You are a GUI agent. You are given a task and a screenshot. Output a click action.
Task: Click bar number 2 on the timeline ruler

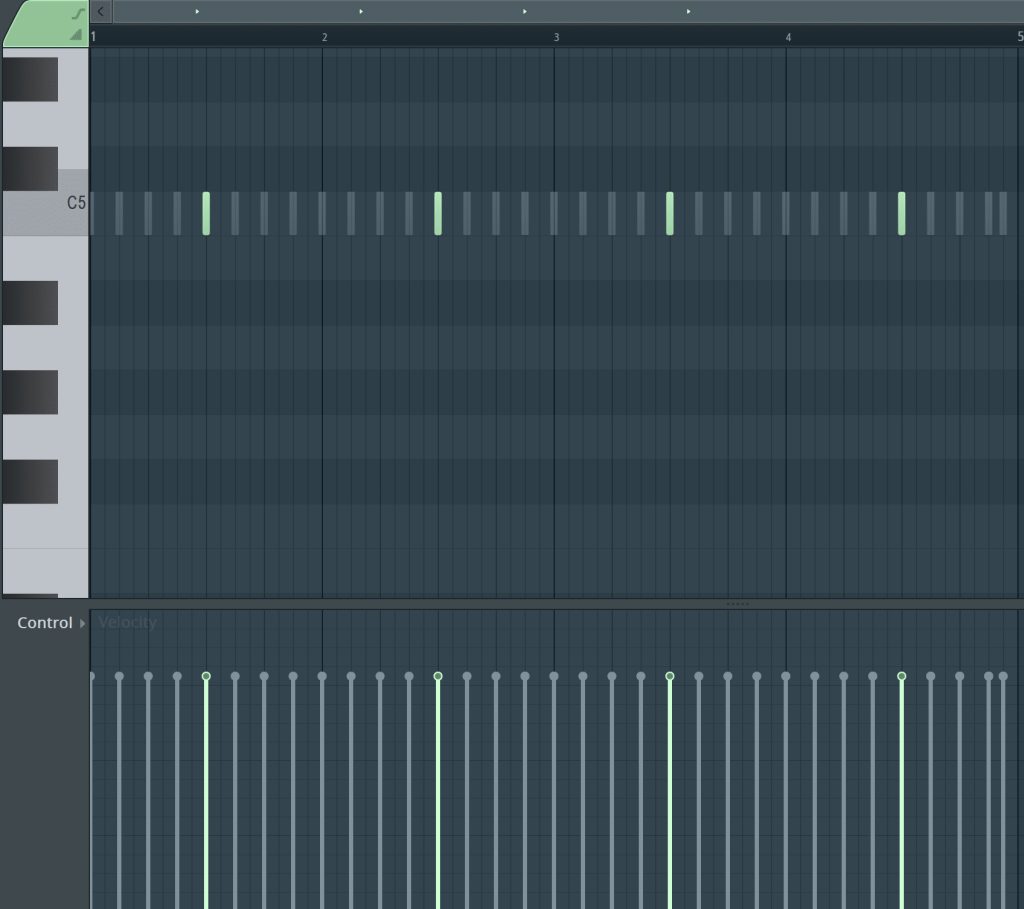coord(324,37)
